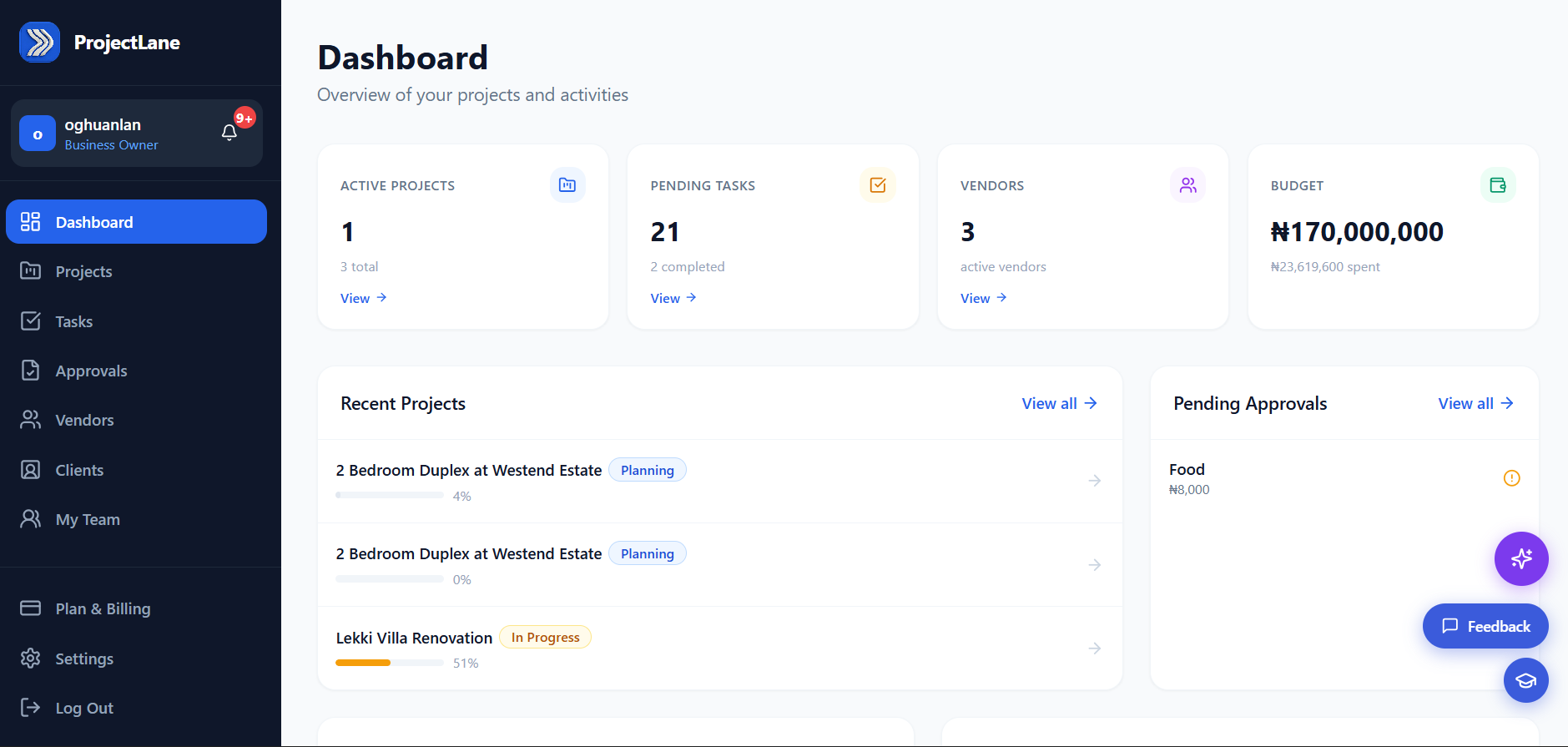Select Log Out in sidebar
The image size is (1568, 747).
136,708
